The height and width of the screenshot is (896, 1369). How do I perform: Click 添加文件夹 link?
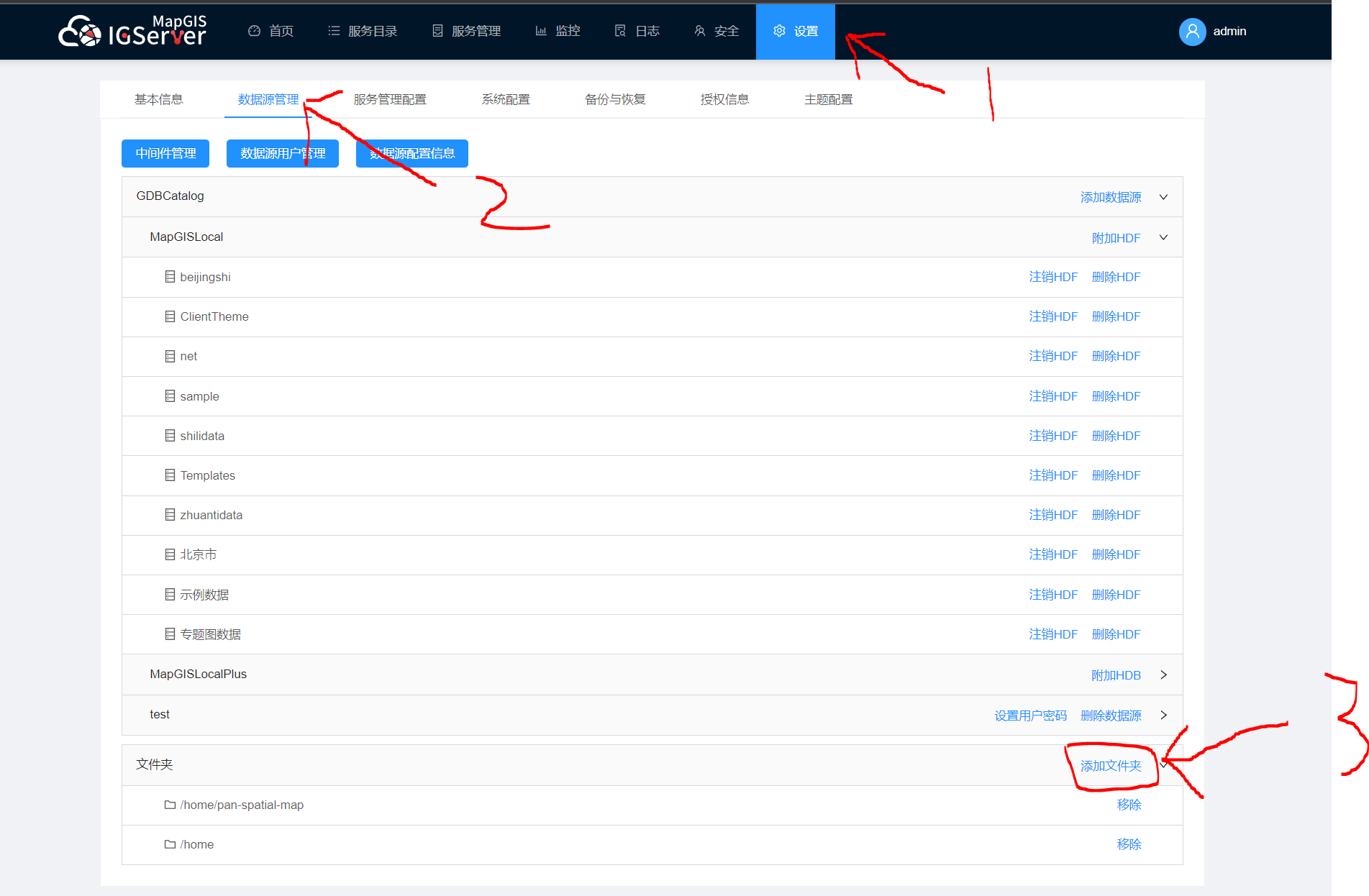point(1111,766)
